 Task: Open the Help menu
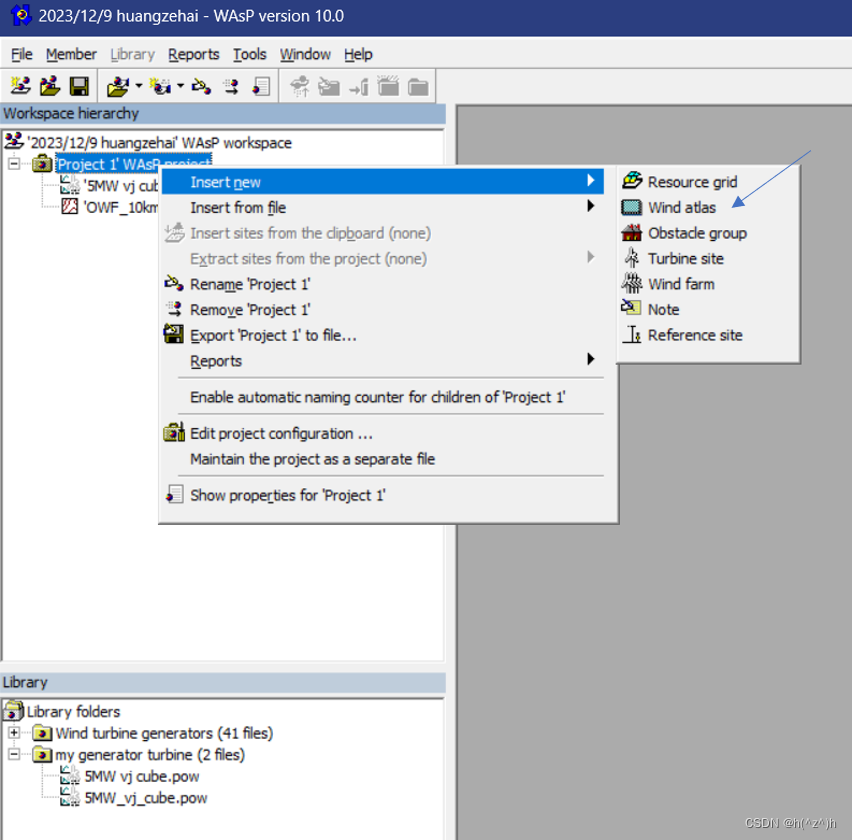coord(358,54)
